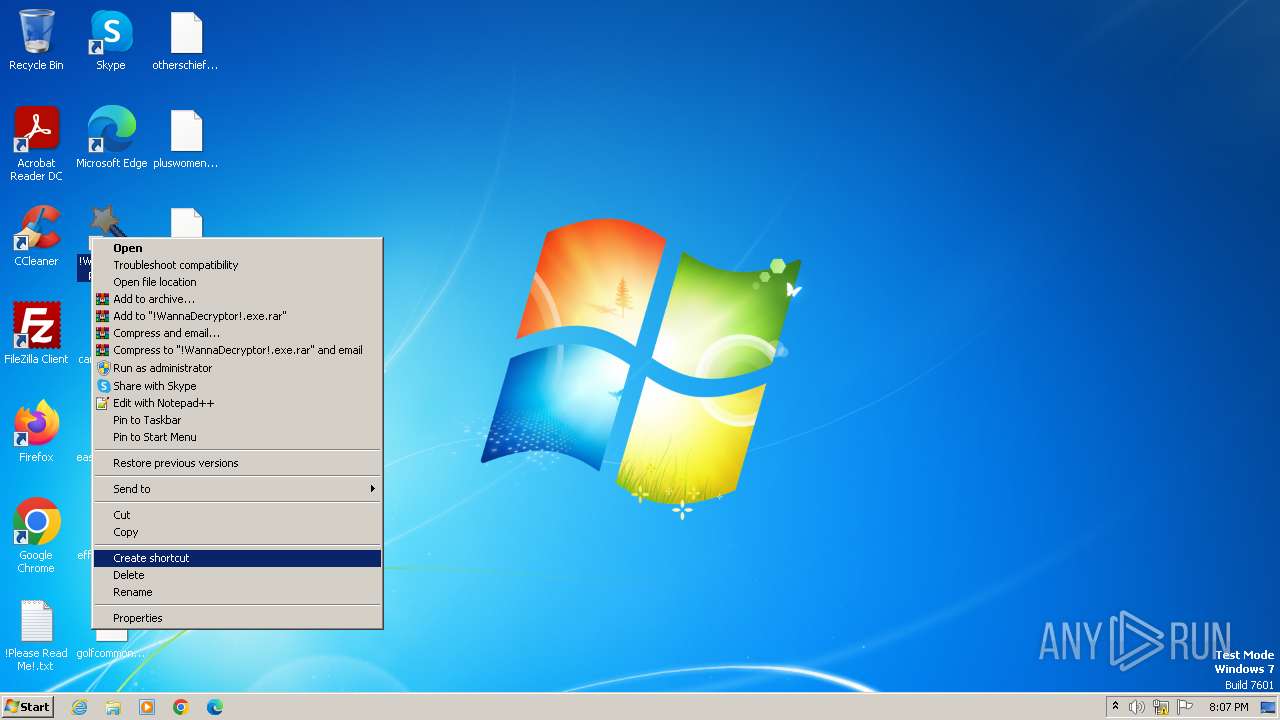The height and width of the screenshot is (720, 1280).
Task: Launch the CCleaner desktop shortcut
Action: tap(36, 236)
